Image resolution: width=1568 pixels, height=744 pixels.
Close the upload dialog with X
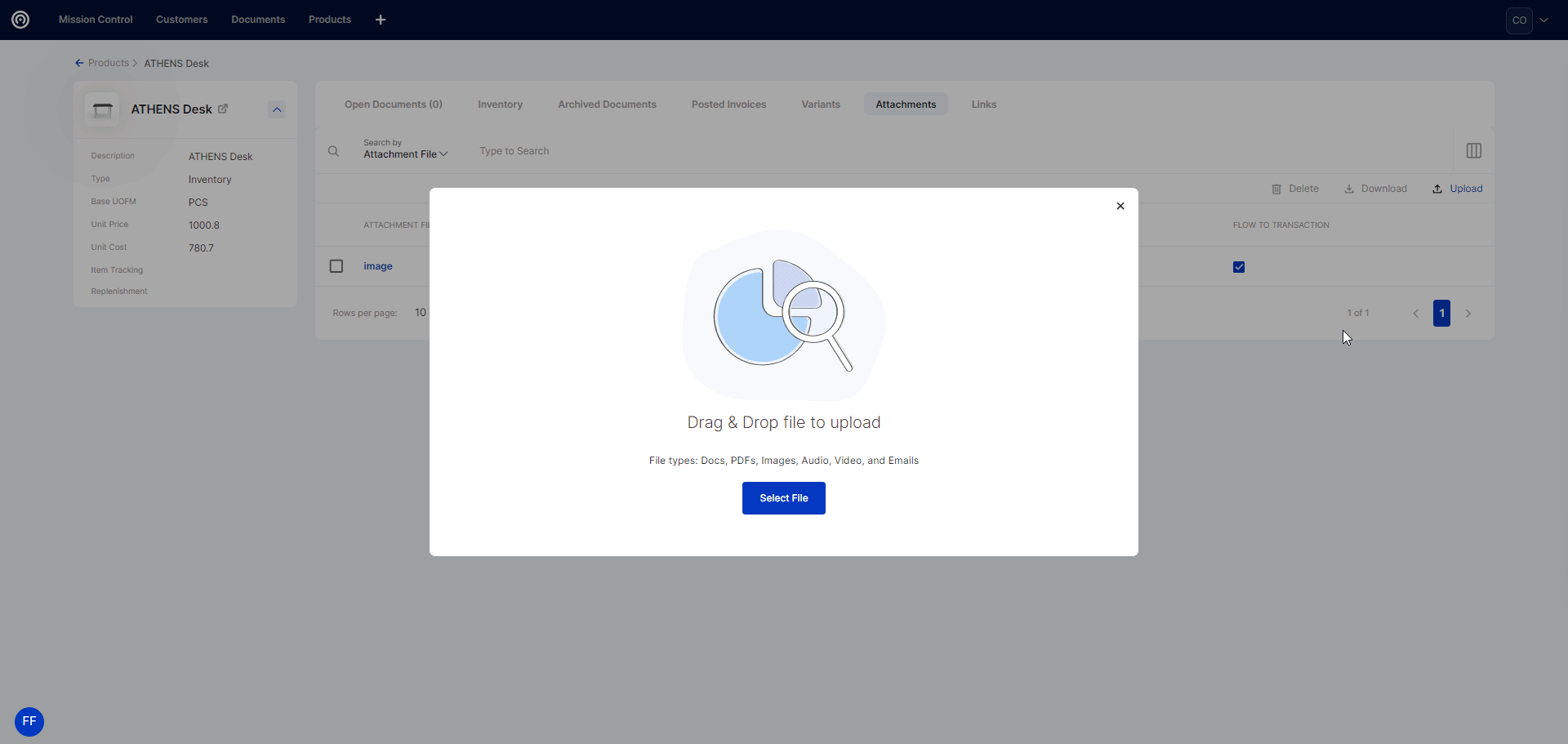point(1120,206)
